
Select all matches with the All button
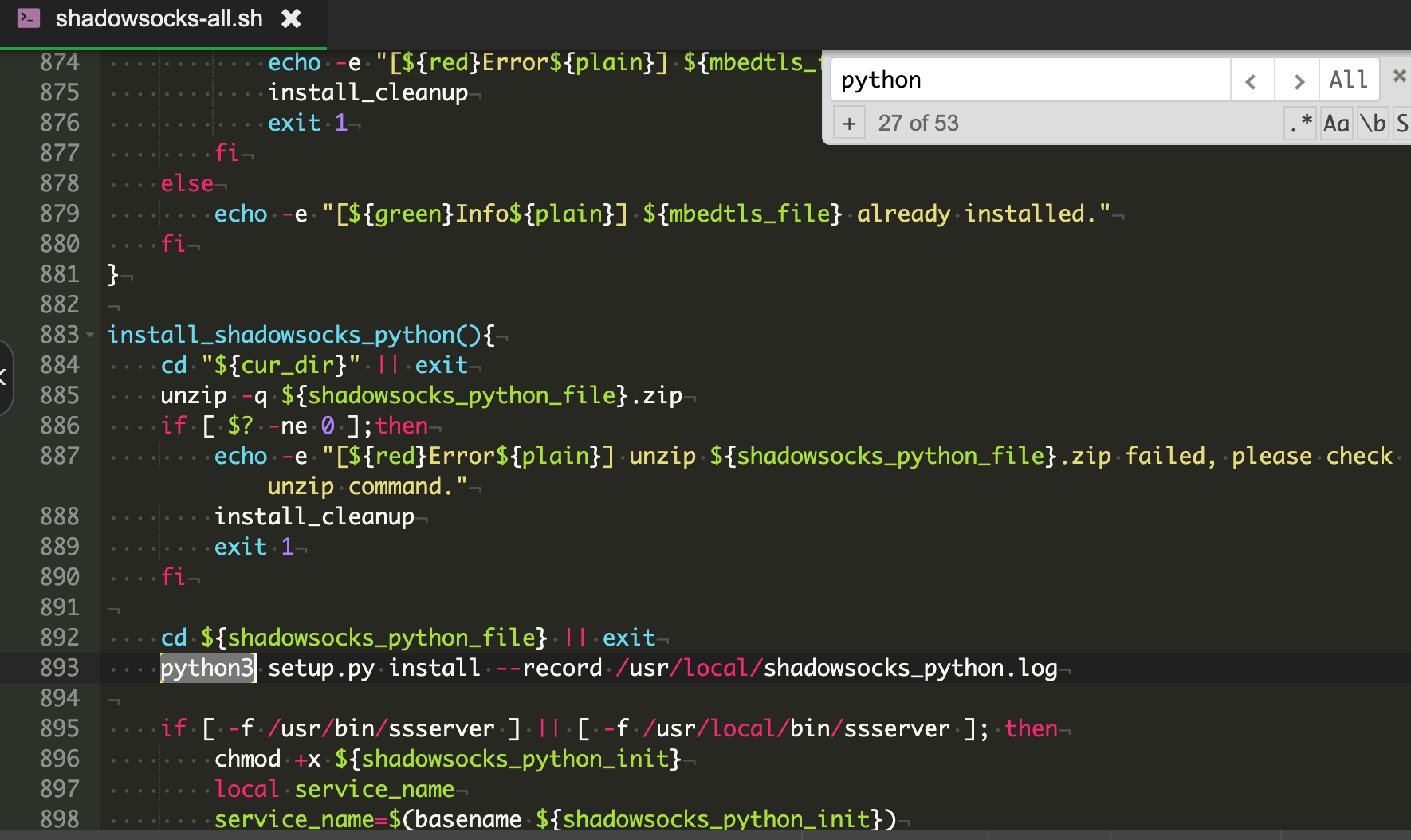point(1348,80)
